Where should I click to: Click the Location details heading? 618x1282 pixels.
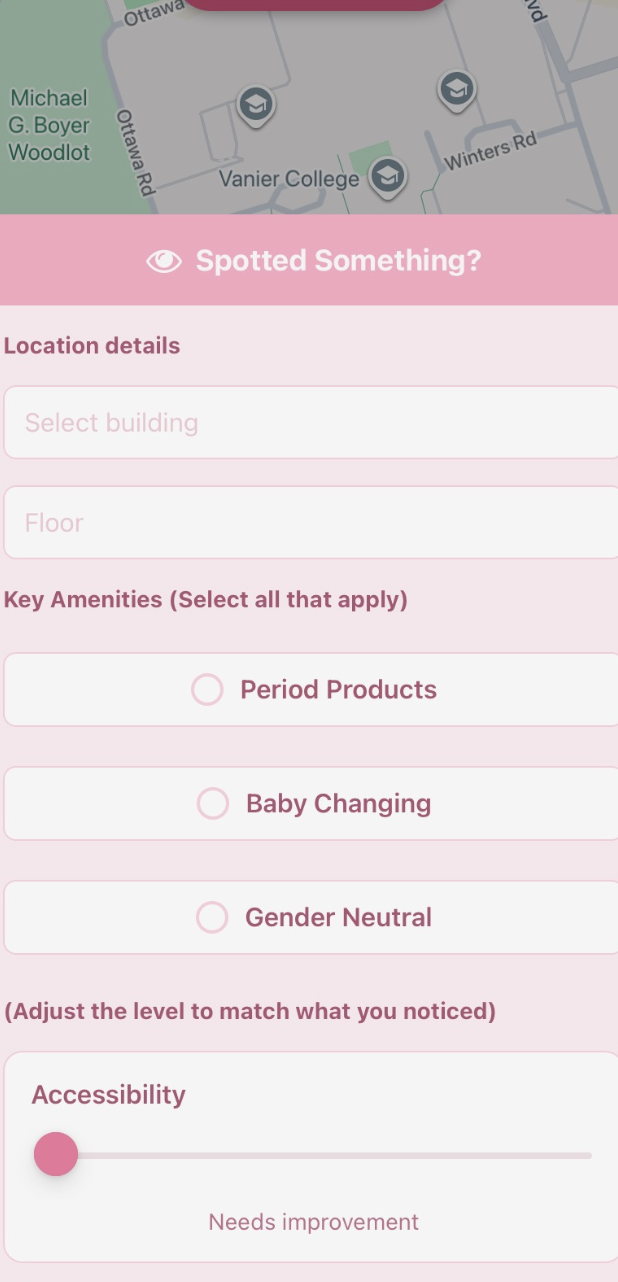click(92, 346)
